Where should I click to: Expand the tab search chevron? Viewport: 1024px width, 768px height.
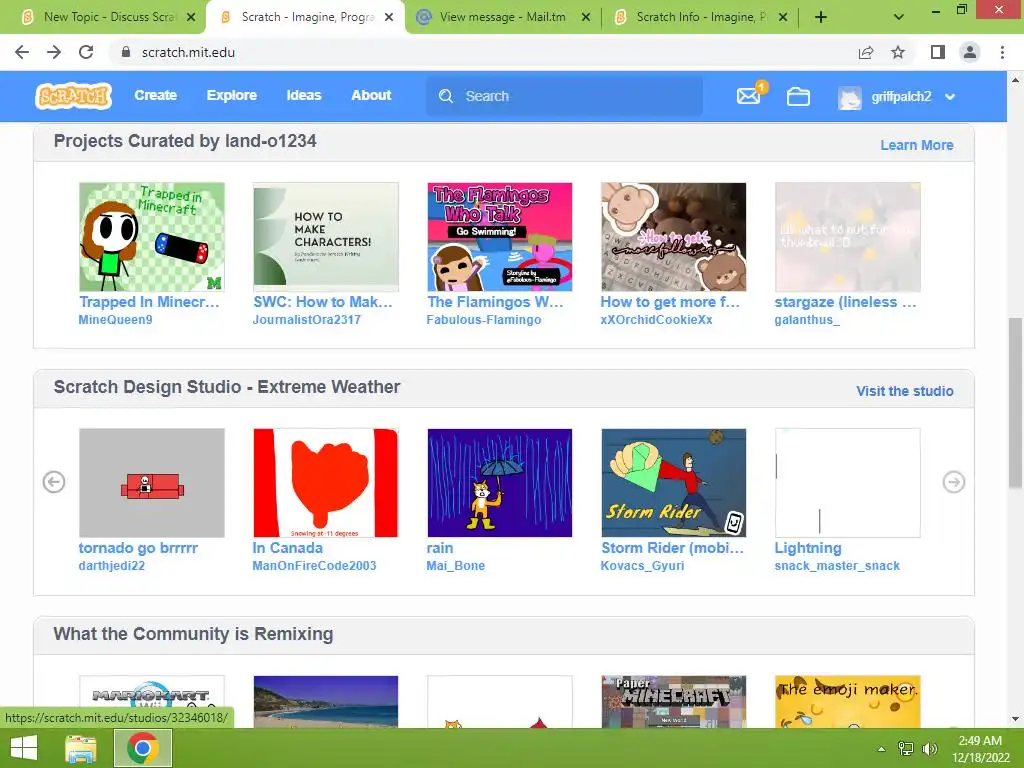pos(899,17)
